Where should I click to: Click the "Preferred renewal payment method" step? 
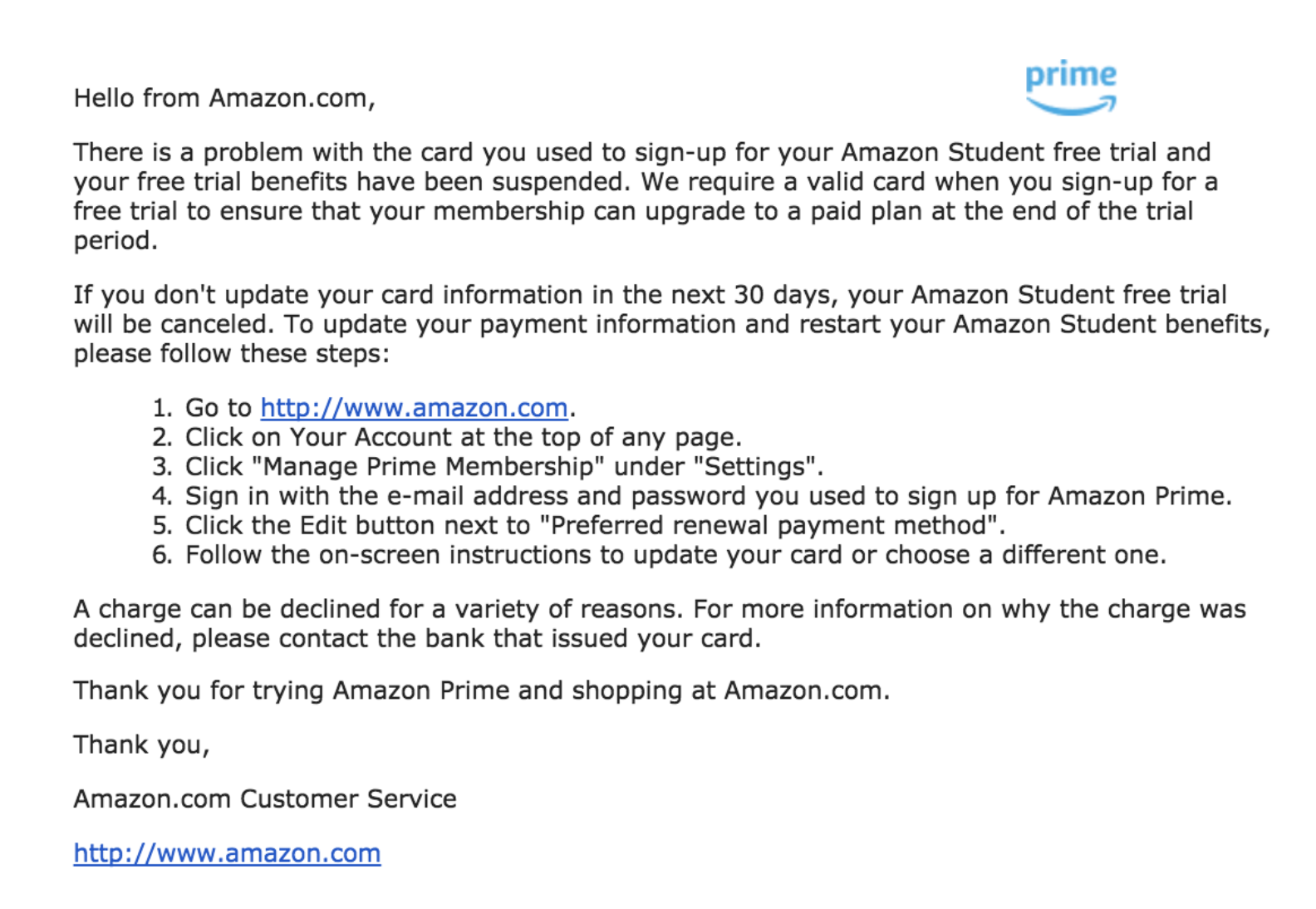pyautogui.click(x=595, y=525)
